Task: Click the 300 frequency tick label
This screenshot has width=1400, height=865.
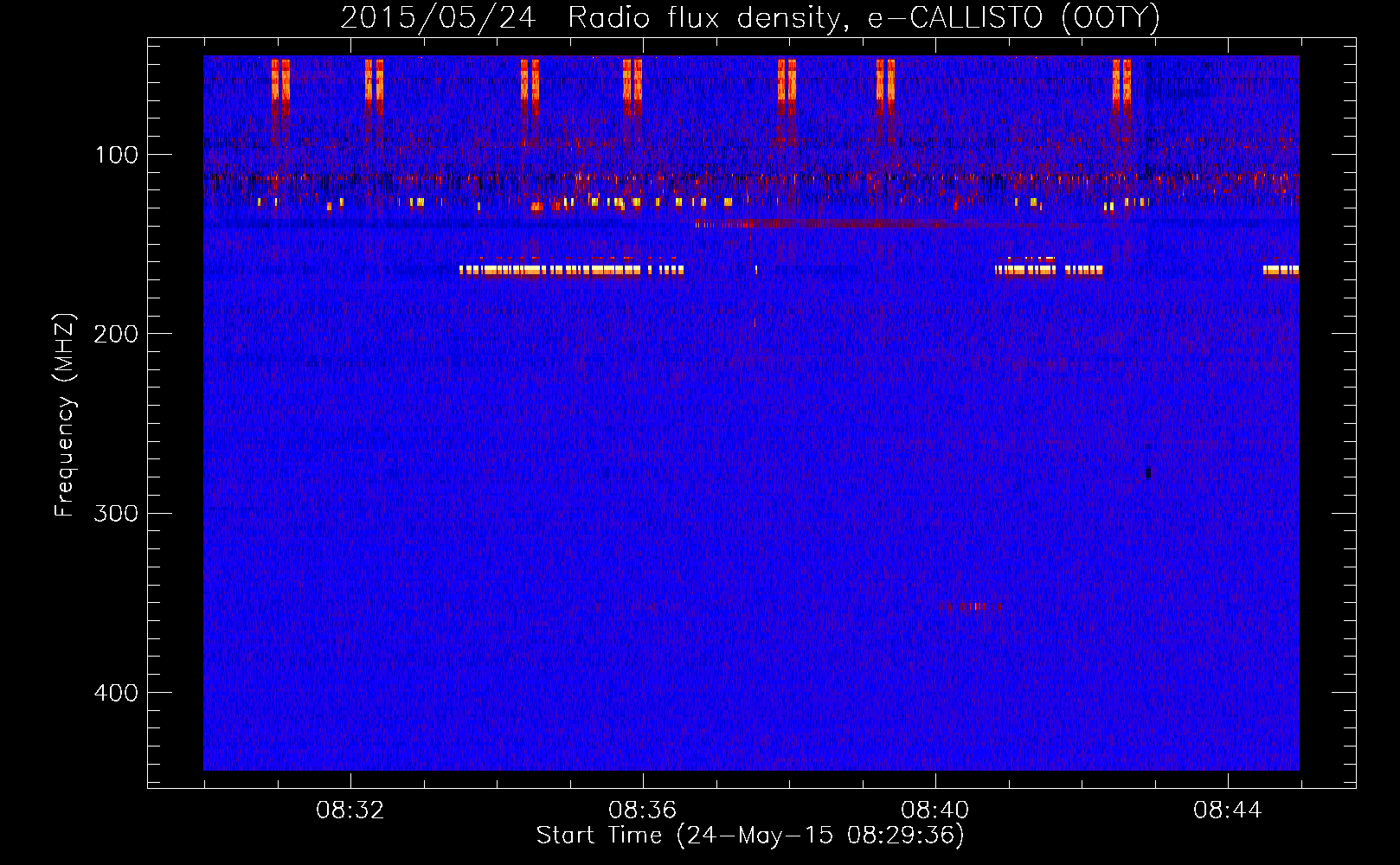Action: [116, 513]
